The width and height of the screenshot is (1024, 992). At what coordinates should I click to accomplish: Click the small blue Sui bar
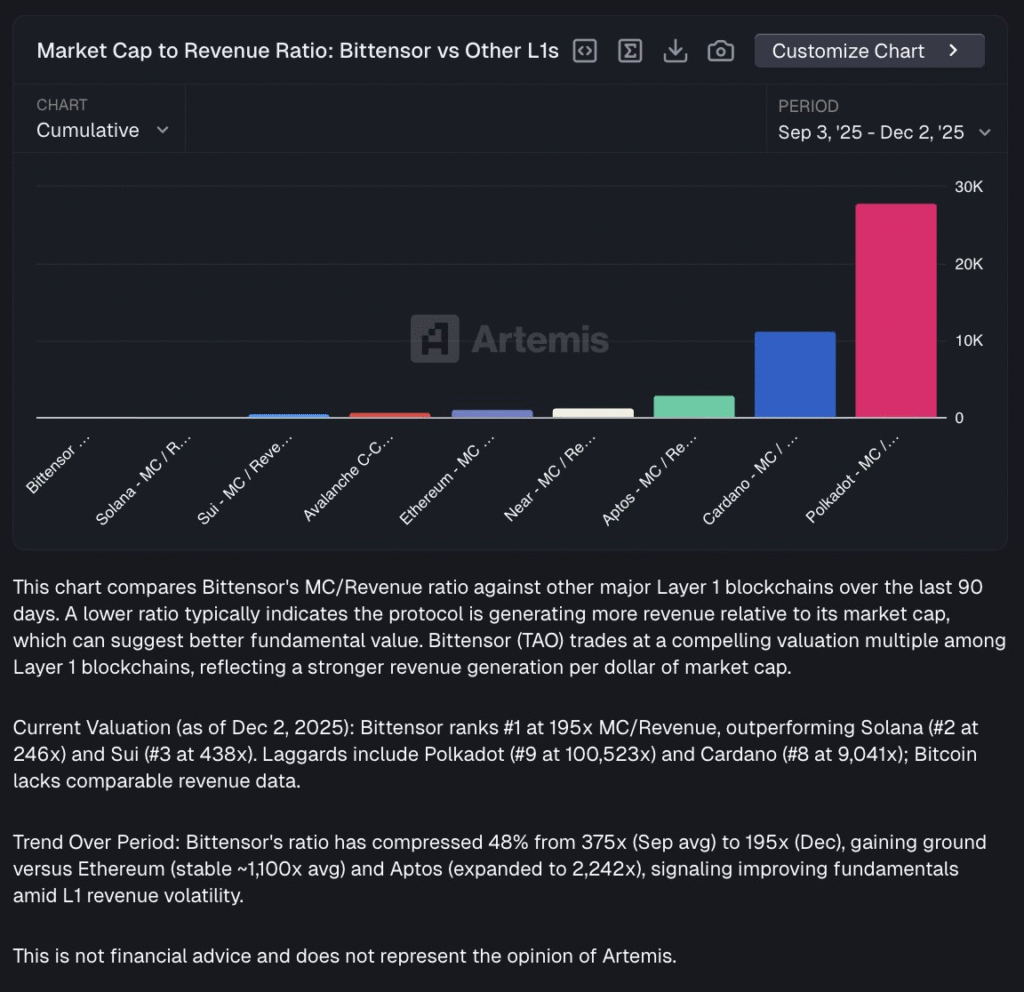click(x=289, y=415)
